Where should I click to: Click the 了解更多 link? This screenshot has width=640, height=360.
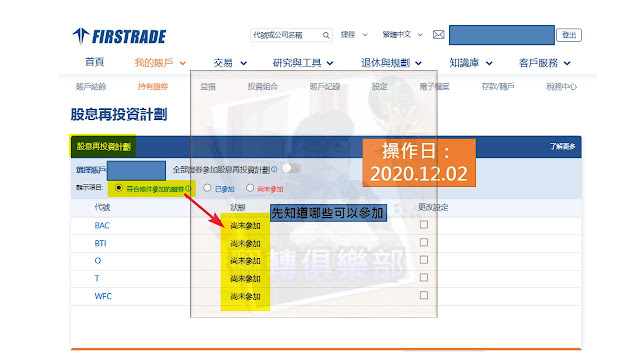coord(562,146)
